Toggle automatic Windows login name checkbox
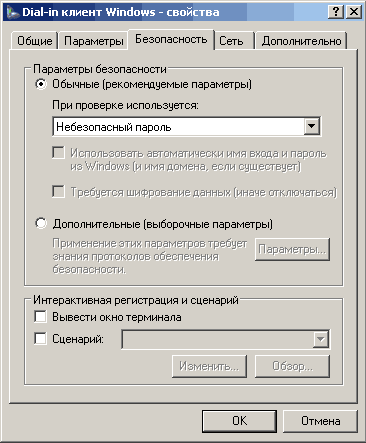 [x=58, y=153]
